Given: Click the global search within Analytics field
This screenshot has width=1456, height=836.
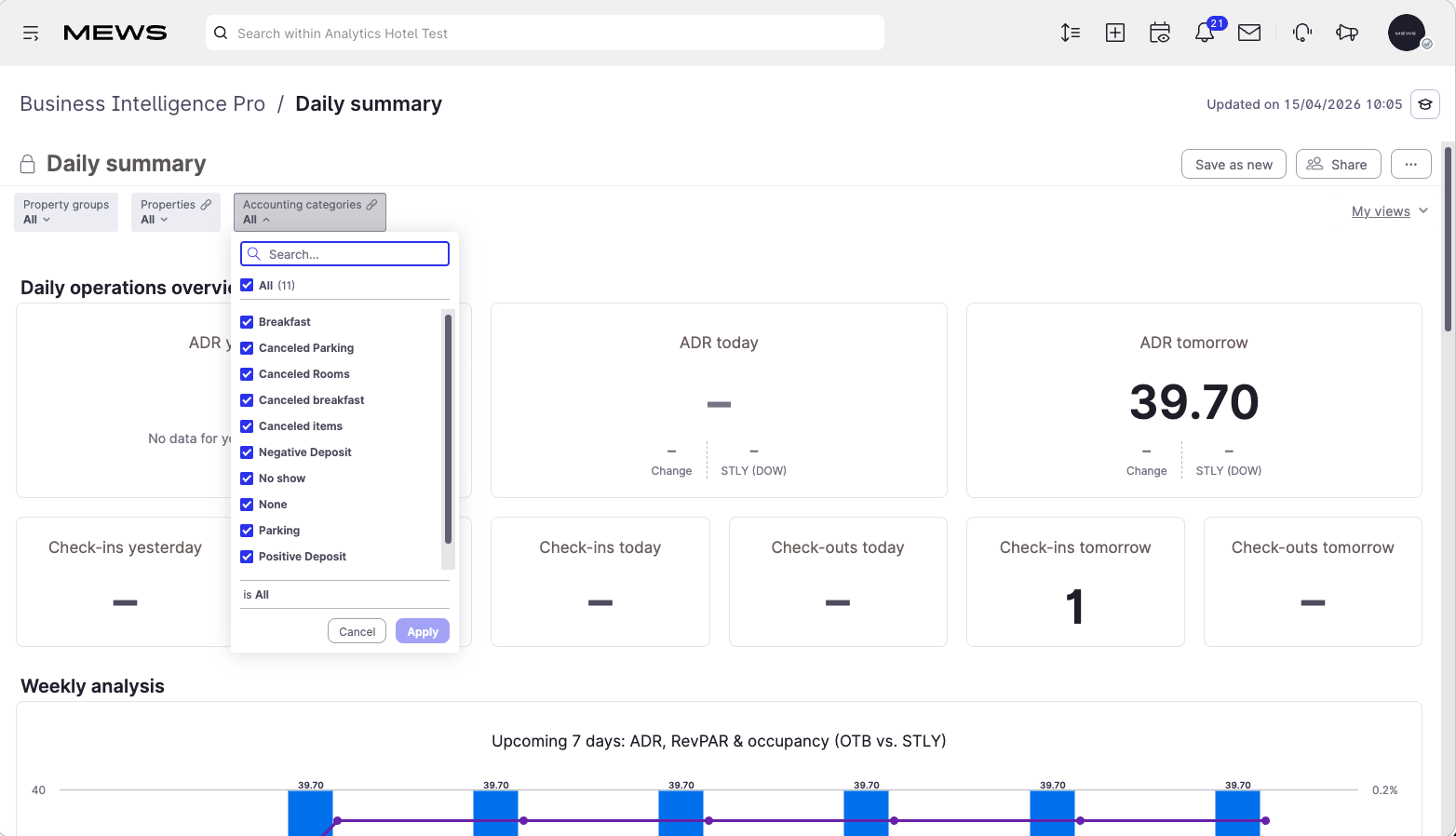Looking at the screenshot, I should [x=545, y=33].
